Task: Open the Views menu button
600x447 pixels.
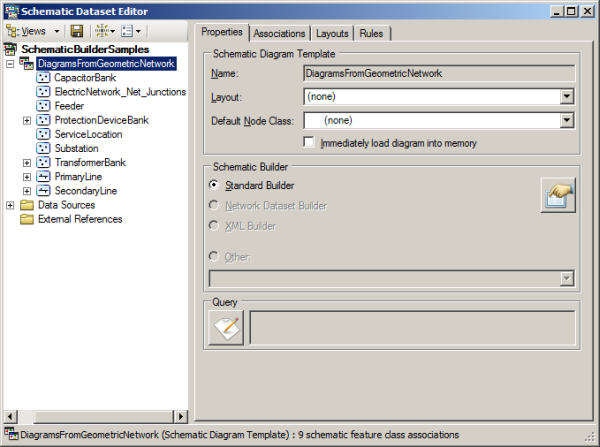Action: (35, 32)
